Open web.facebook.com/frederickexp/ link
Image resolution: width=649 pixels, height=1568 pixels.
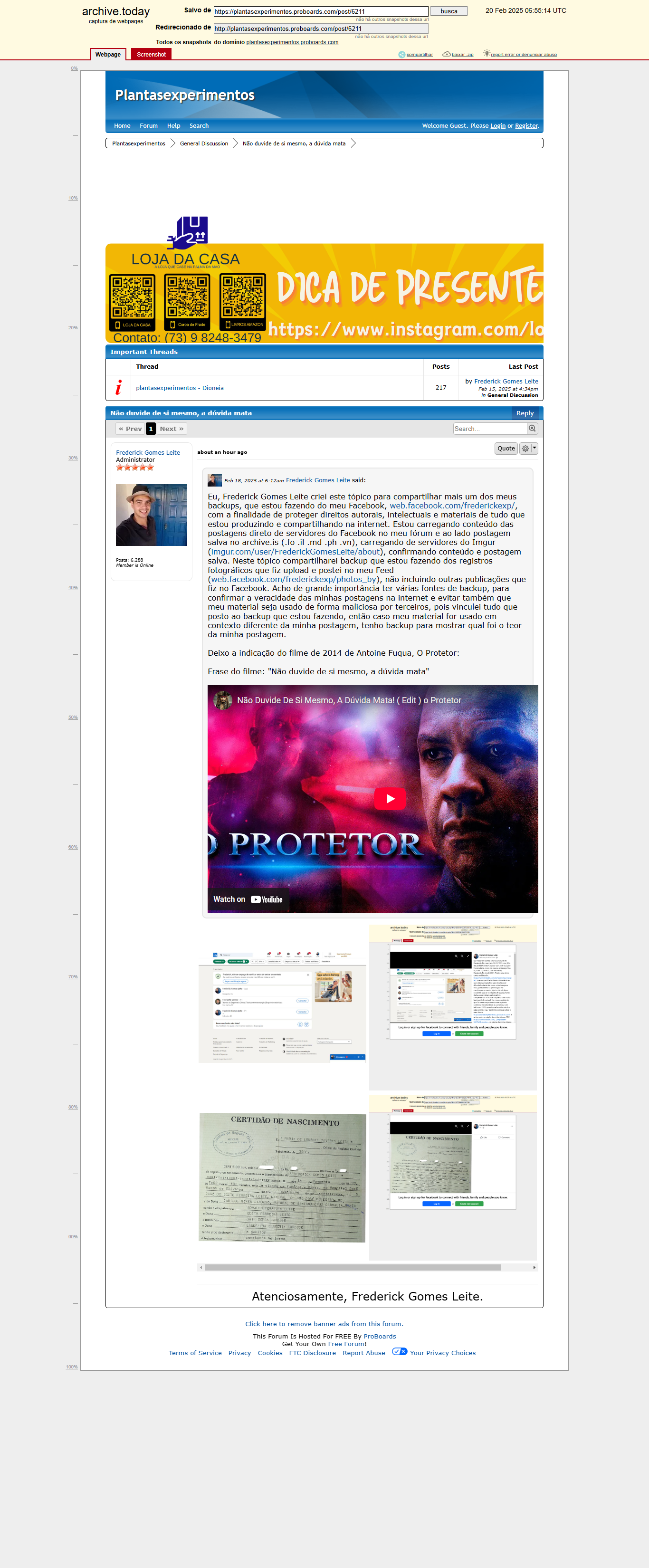click(x=452, y=506)
